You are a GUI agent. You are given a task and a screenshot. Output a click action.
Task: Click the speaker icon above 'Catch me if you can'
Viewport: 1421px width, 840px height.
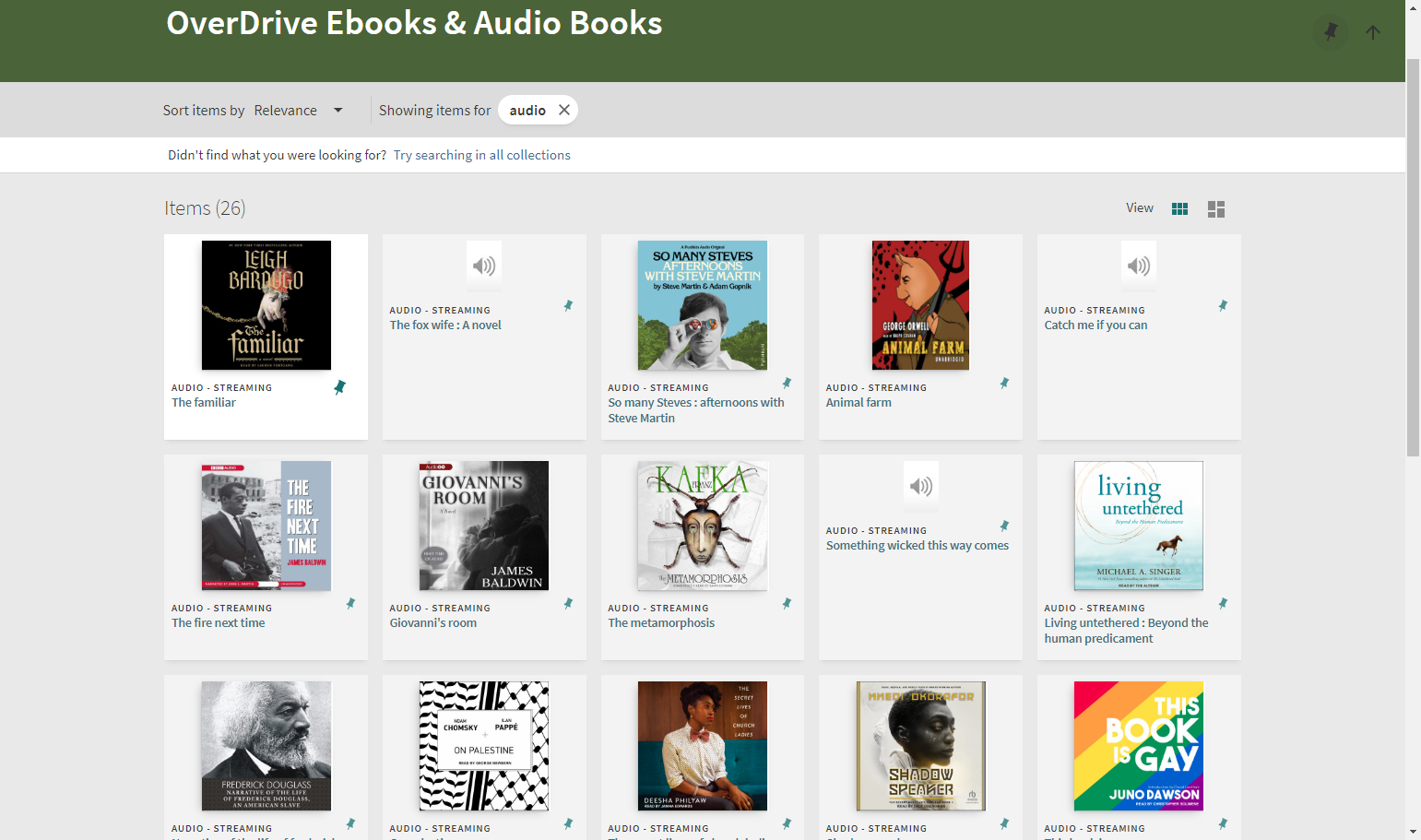[x=1139, y=266]
